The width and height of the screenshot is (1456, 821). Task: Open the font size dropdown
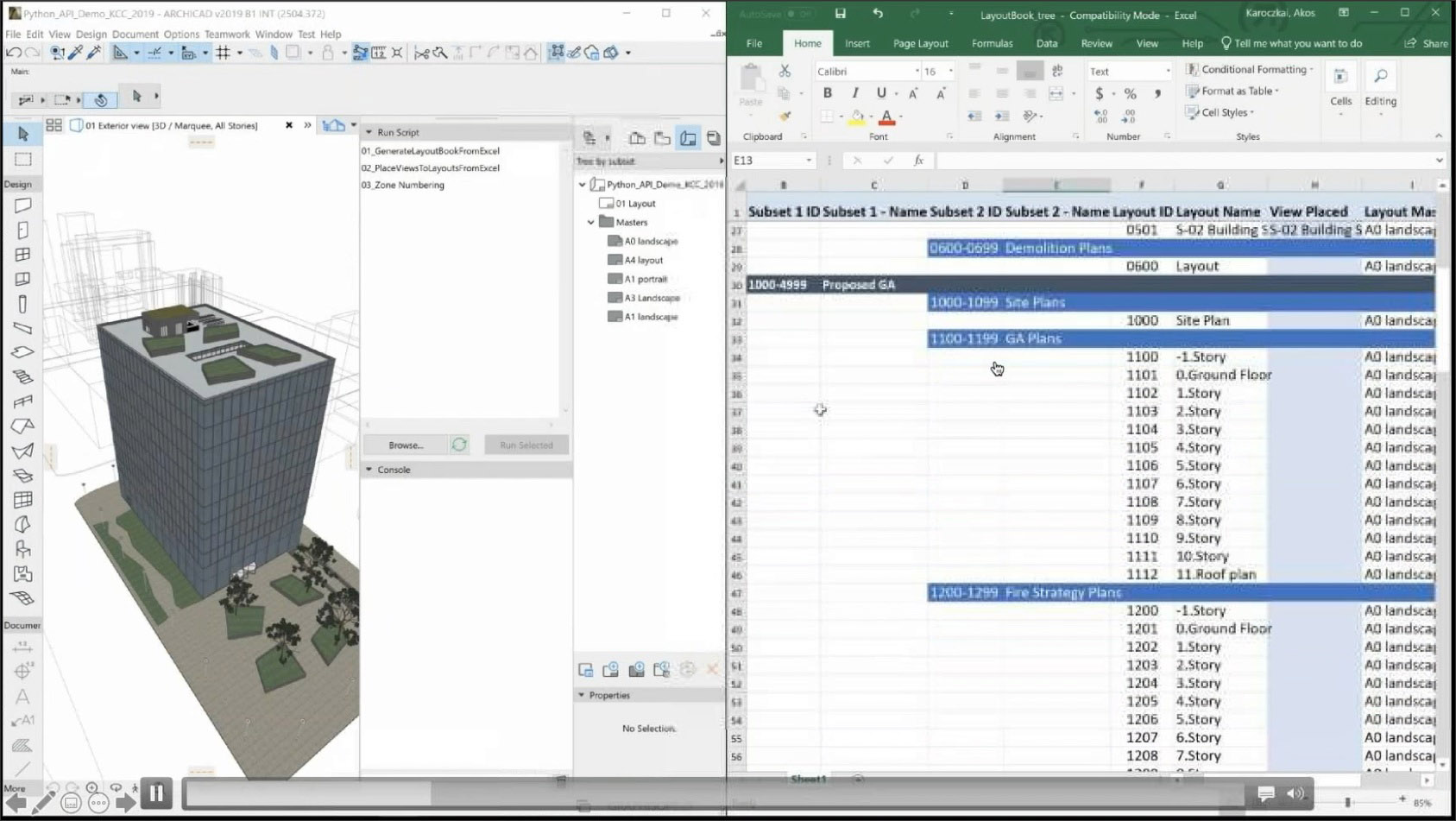[950, 72]
